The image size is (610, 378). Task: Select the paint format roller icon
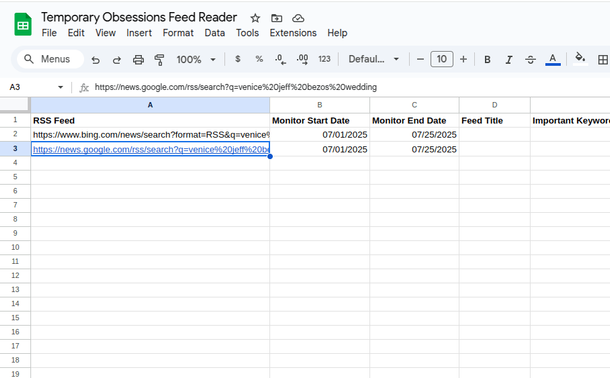click(159, 60)
